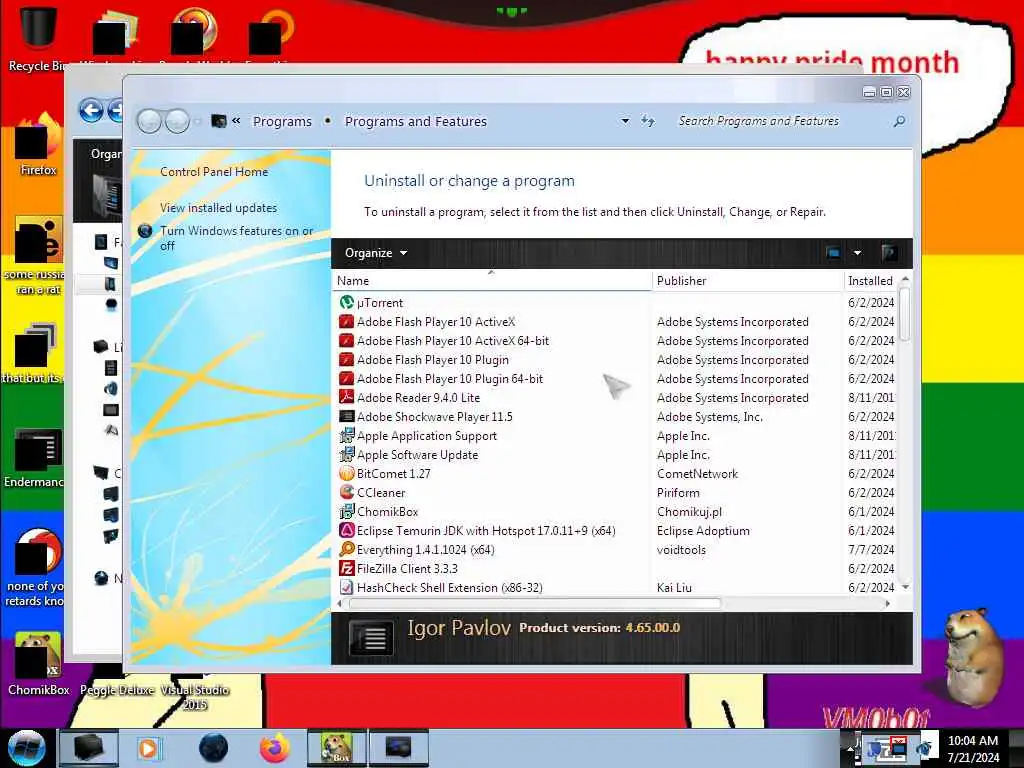1024x768 pixels.
Task: Click the Explorer taskbar button
Action: tap(89, 748)
